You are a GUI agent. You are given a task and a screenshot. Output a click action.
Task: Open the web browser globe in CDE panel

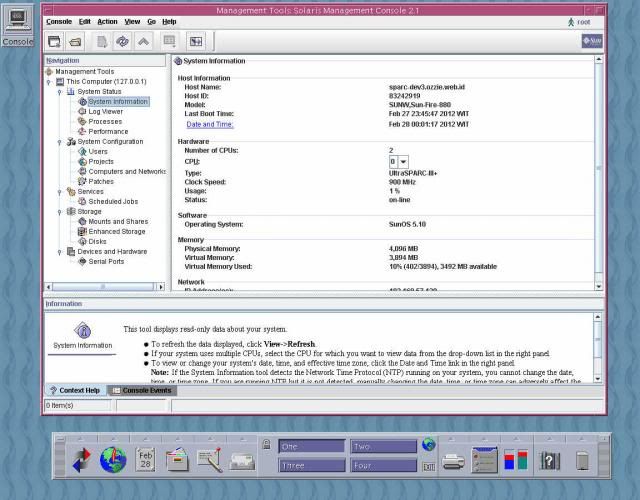(x=113, y=460)
